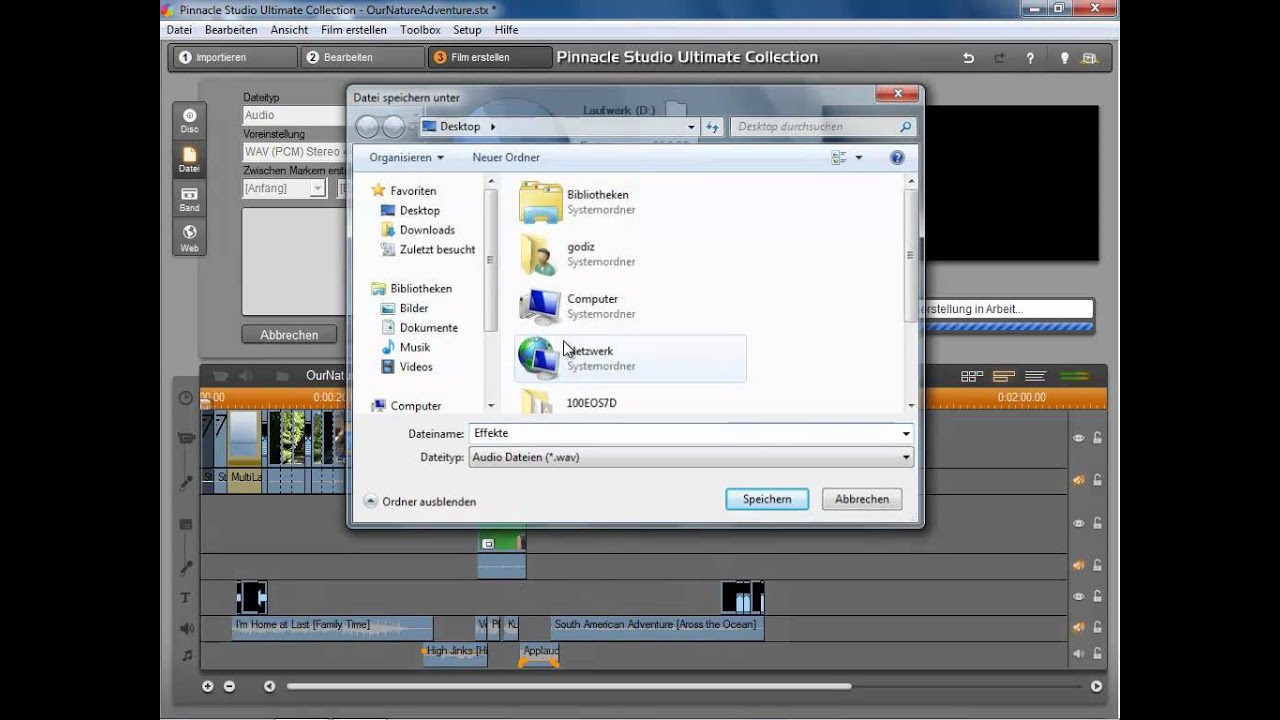Change view with the dialog view icon
This screenshot has height=720, width=1280.
pyautogui.click(x=839, y=158)
